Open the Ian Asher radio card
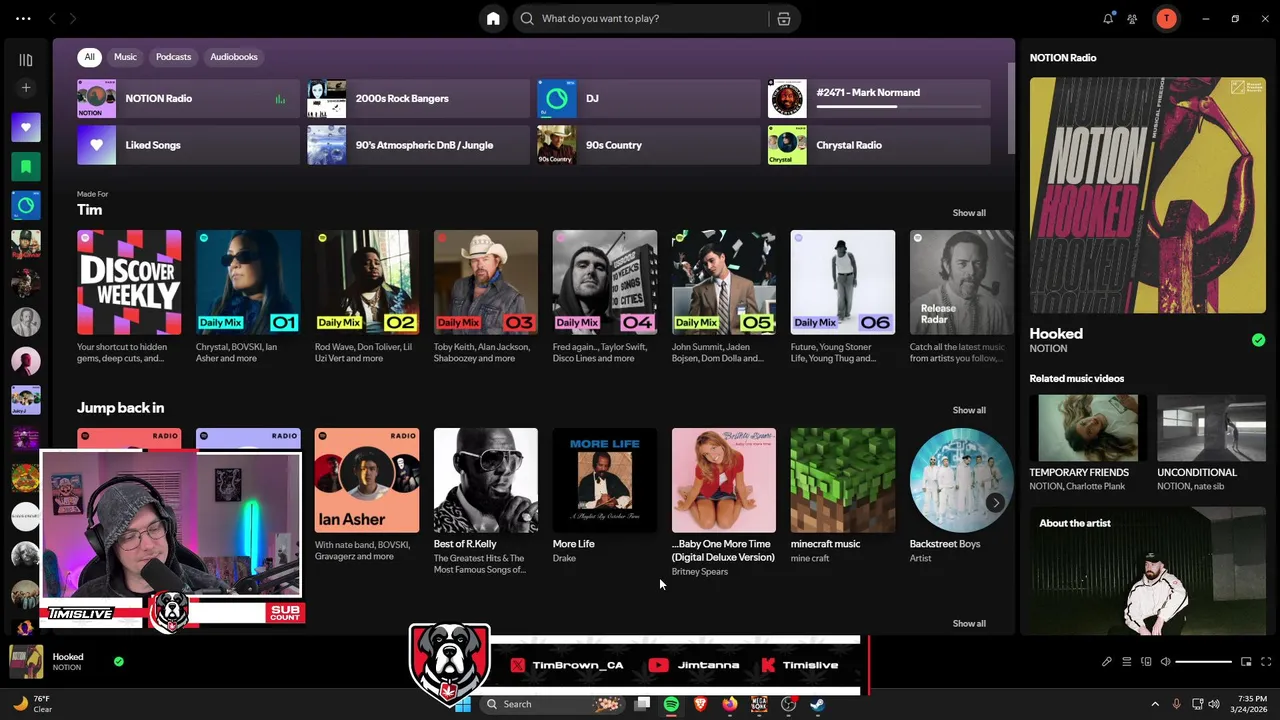Image resolution: width=1280 pixels, height=720 pixels. click(x=367, y=495)
